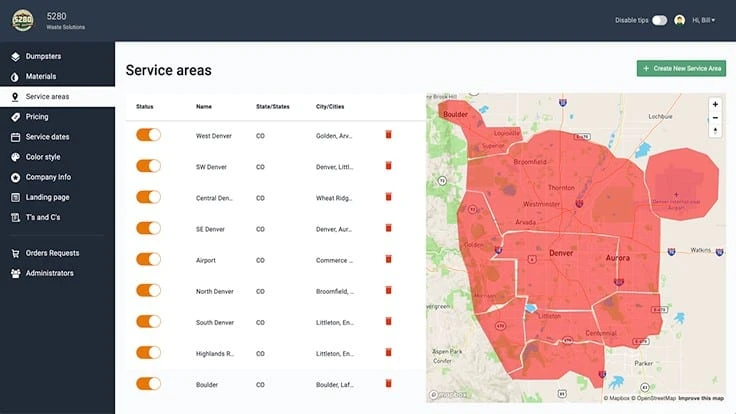Reset map bearing with compass button
Screen dimensions: 736x414
pyautogui.click(x=715, y=131)
